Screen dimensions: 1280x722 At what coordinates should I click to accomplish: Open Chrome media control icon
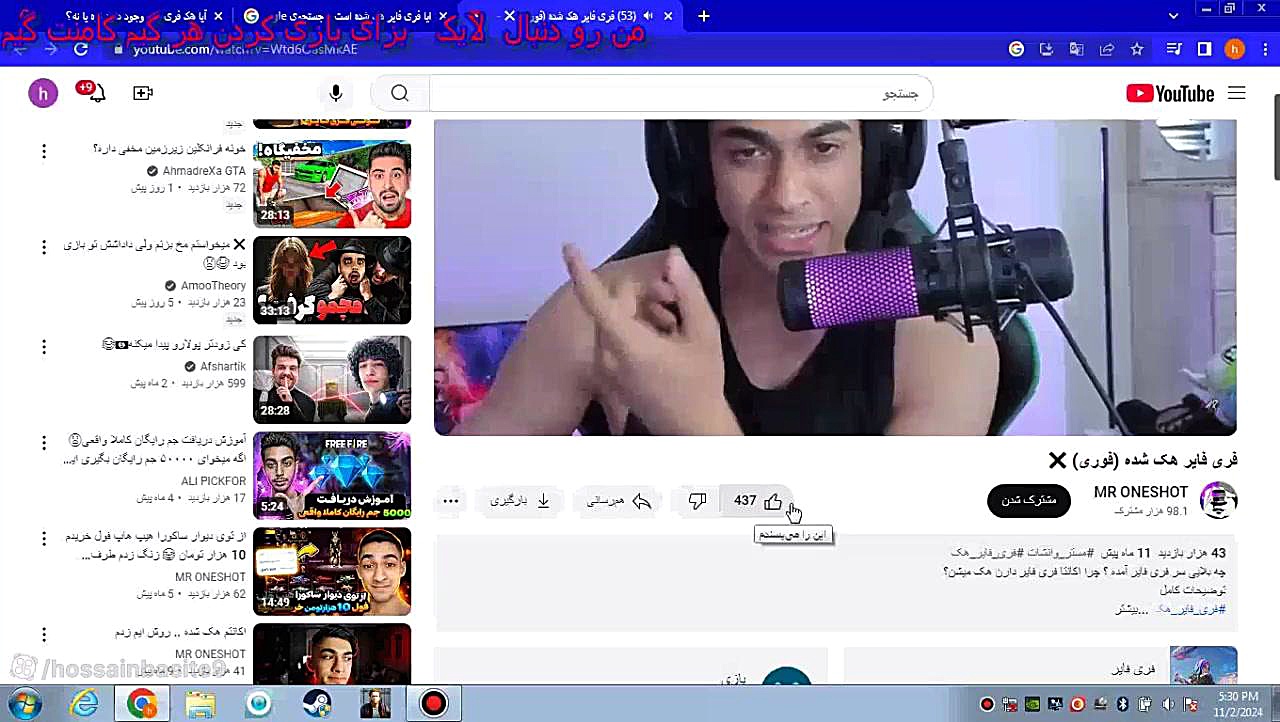coord(1174,49)
